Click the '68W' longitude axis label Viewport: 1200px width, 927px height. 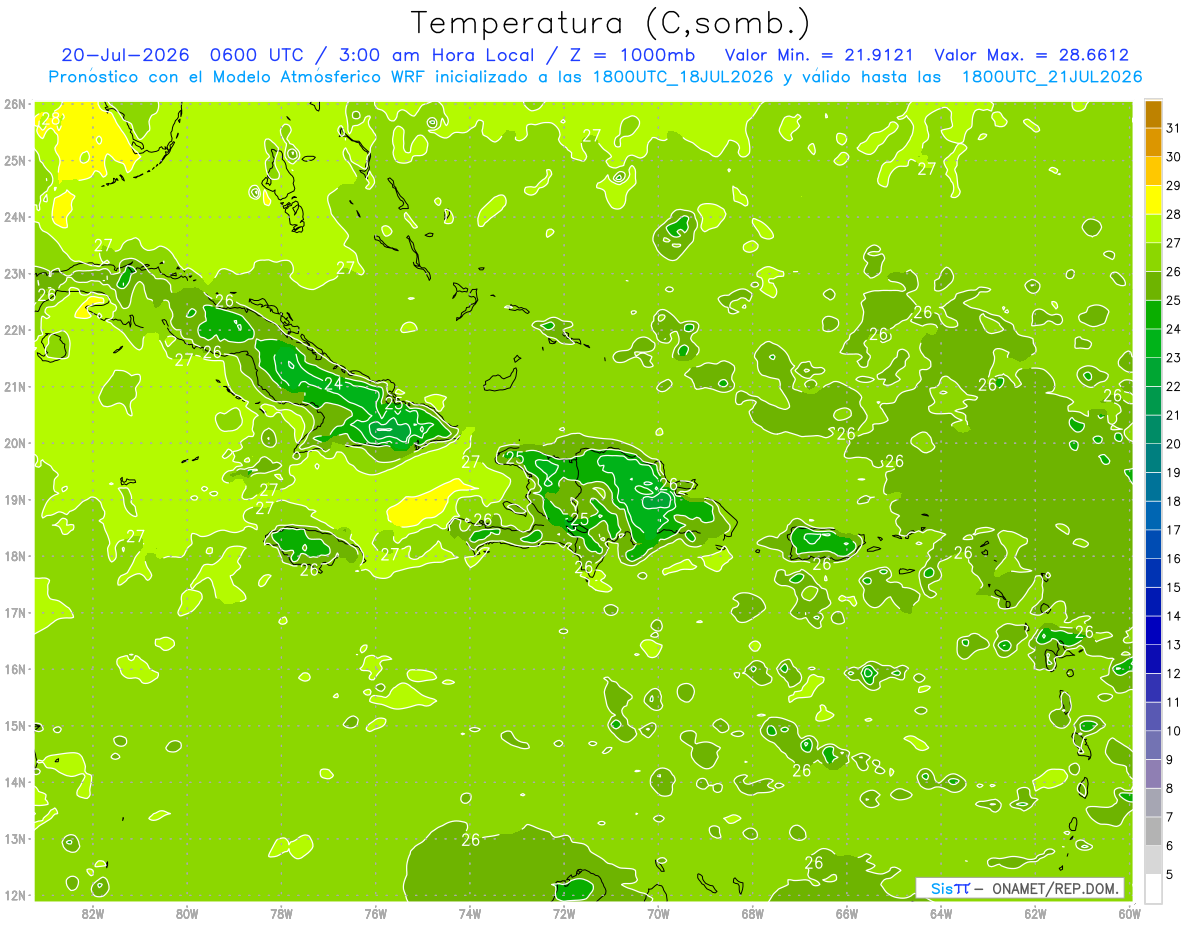[752, 913]
